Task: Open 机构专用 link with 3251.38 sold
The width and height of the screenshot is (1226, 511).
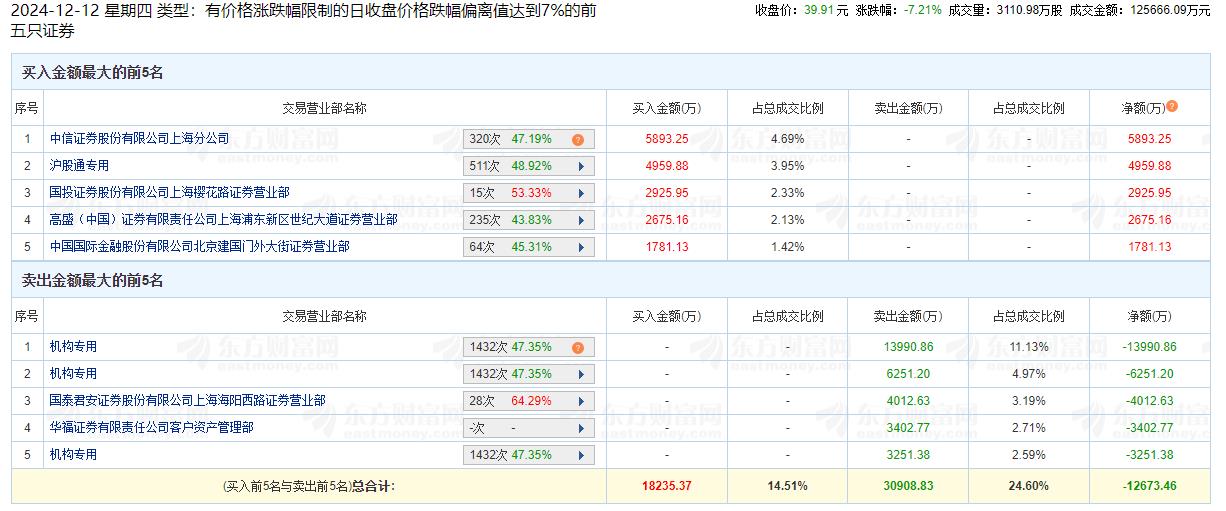Action: pos(74,455)
